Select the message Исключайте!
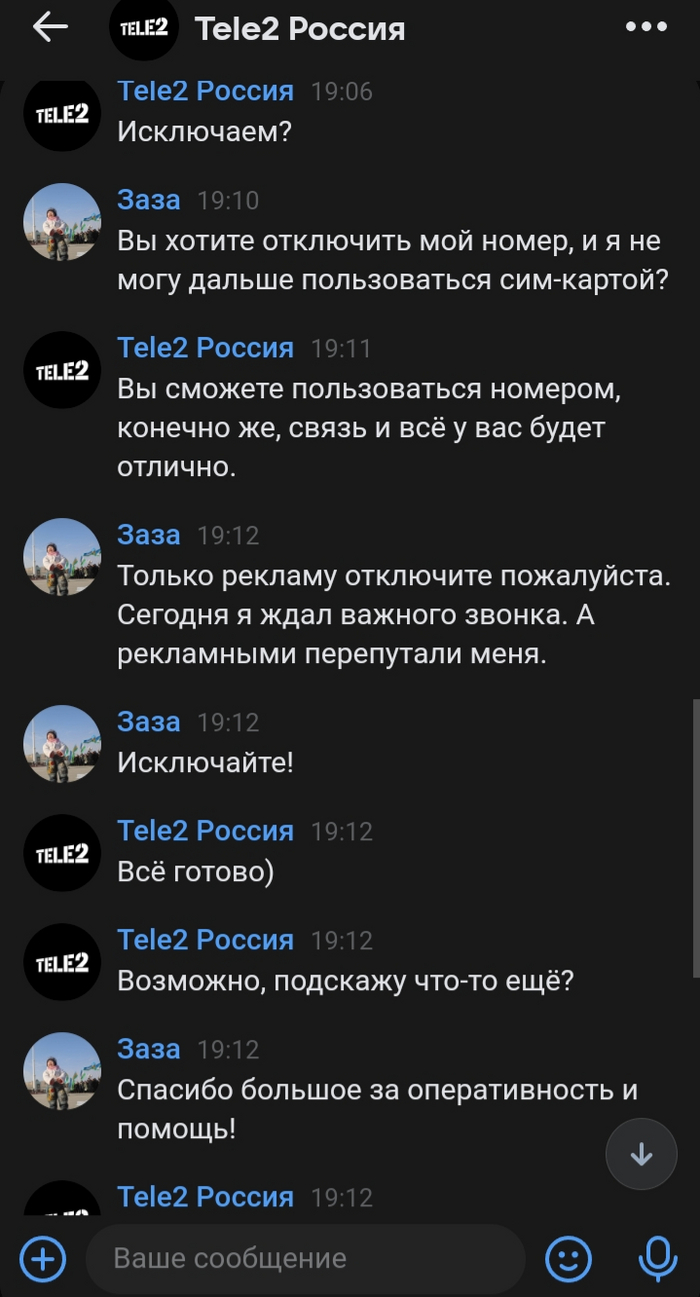Screen dimensions: 700x1297 pyautogui.click(x=206, y=763)
